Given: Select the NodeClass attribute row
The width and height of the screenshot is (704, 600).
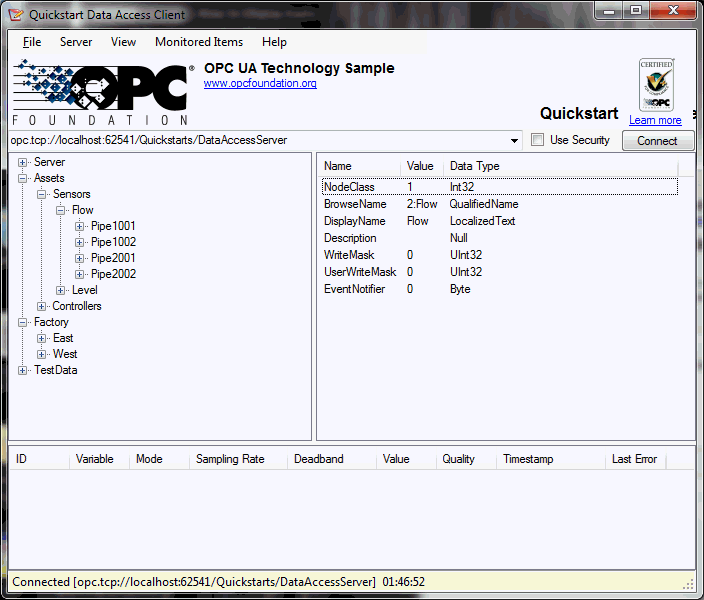Looking at the screenshot, I should 500,187.
